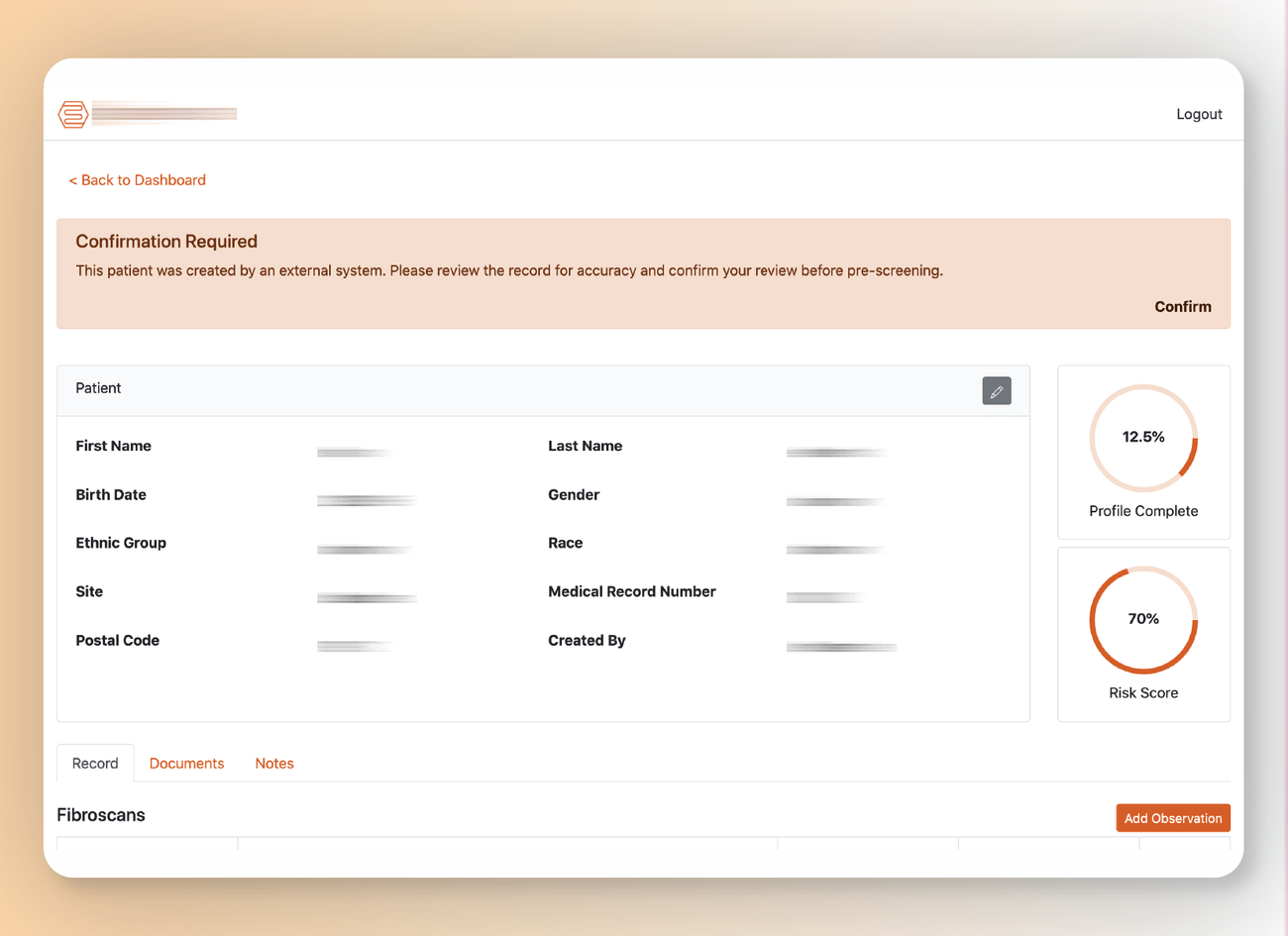Select the Record tab
Screen dimensions: 1288x936
pos(94,763)
